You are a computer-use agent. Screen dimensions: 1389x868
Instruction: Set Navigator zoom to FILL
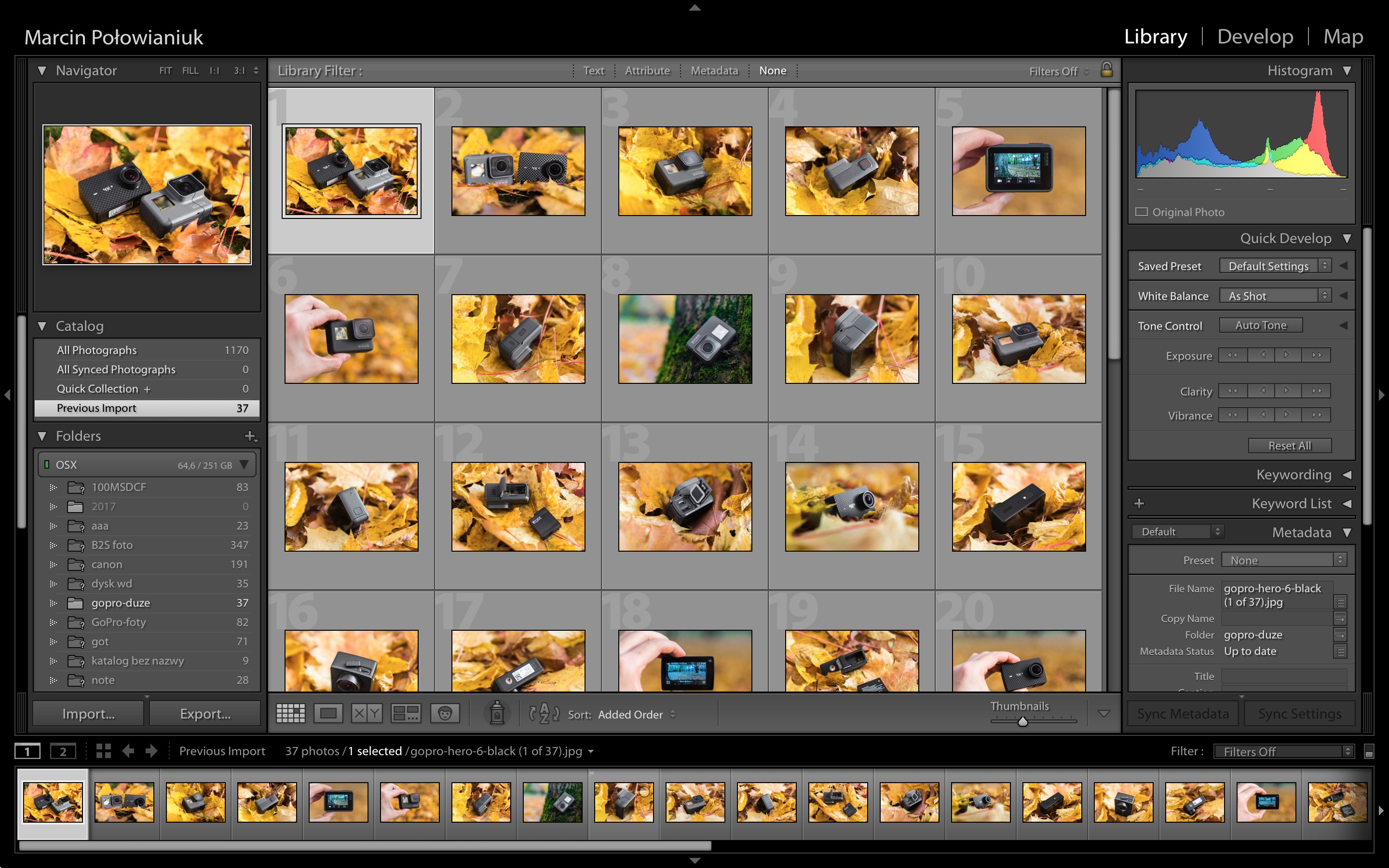[190, 70]
